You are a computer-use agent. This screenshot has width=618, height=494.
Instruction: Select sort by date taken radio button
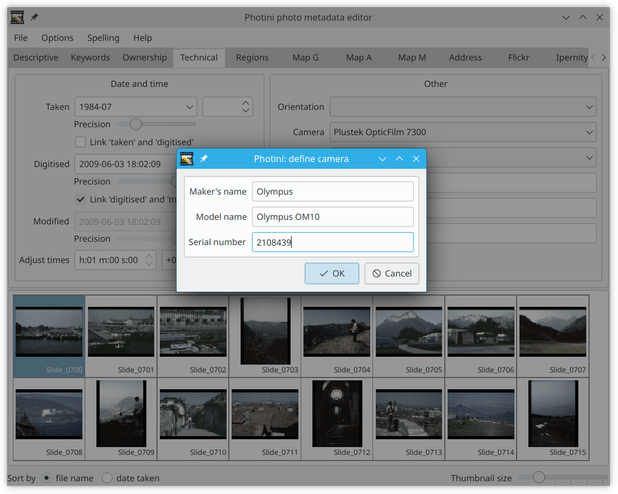coord(107,478)
